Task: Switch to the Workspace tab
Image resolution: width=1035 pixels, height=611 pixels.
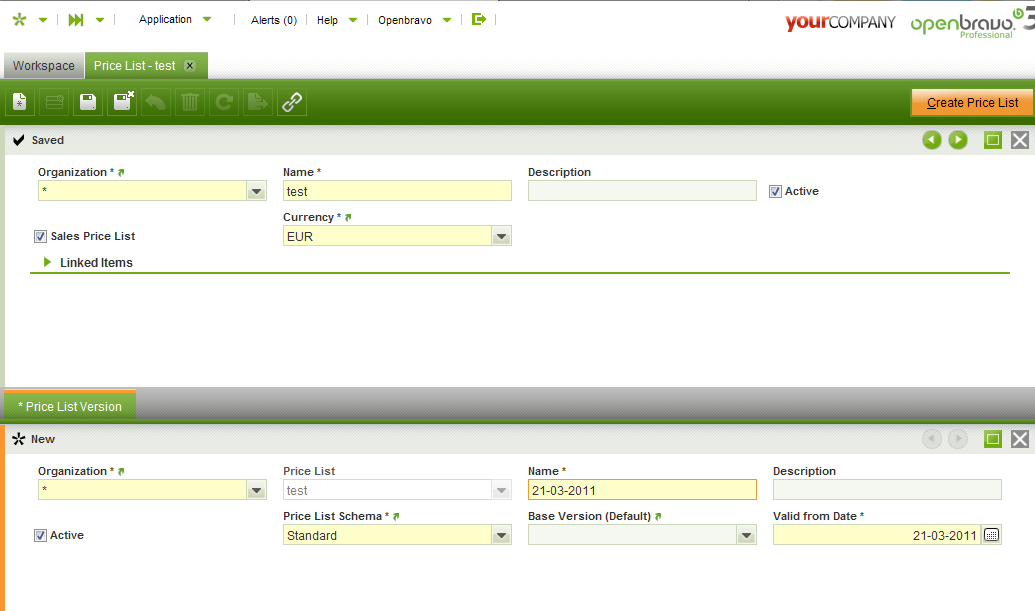Action: tap(44, 65)
